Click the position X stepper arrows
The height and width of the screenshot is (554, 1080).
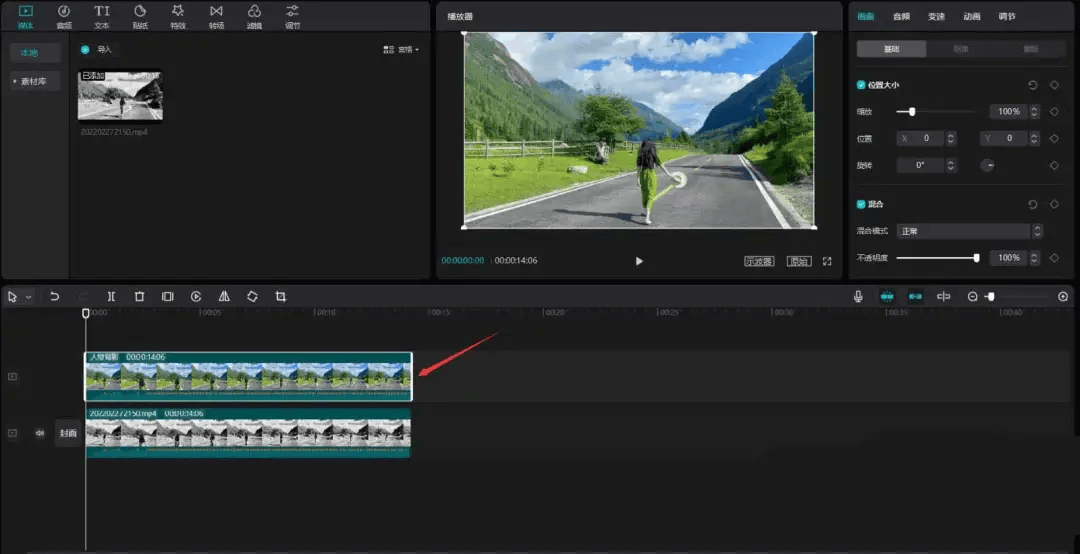pyautogui.click(x=951, y=138)
